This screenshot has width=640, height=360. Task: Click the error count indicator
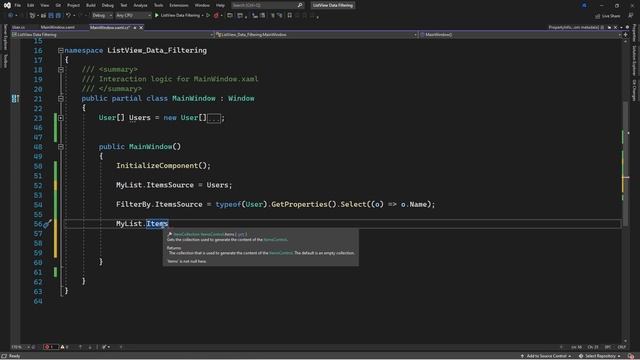point(50,347)
